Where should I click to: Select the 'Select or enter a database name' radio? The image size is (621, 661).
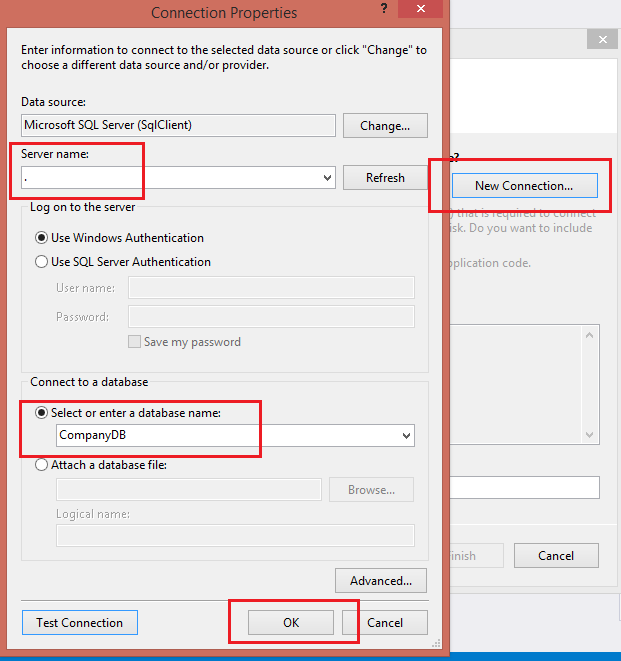point(42,413)
